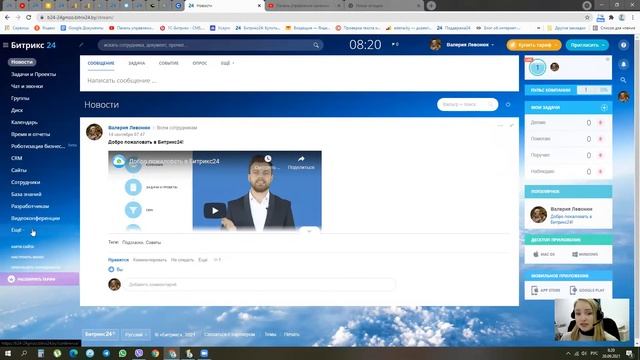640x360 pixels.
Task: Open notifications bell in right sidebar
Action: pyautogui.click(x=623, y=64)
